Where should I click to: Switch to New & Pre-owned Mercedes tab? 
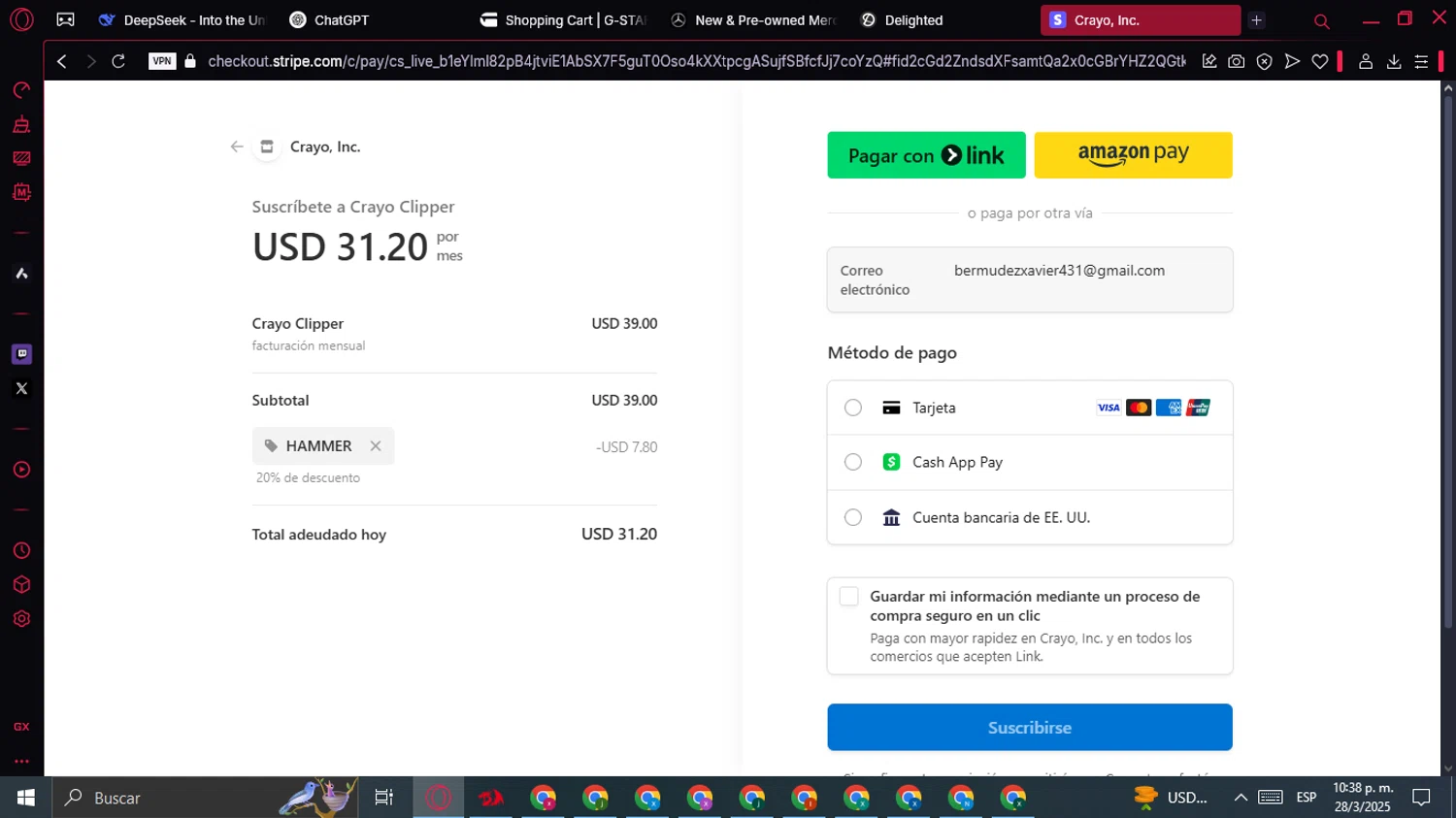(753, 20)
